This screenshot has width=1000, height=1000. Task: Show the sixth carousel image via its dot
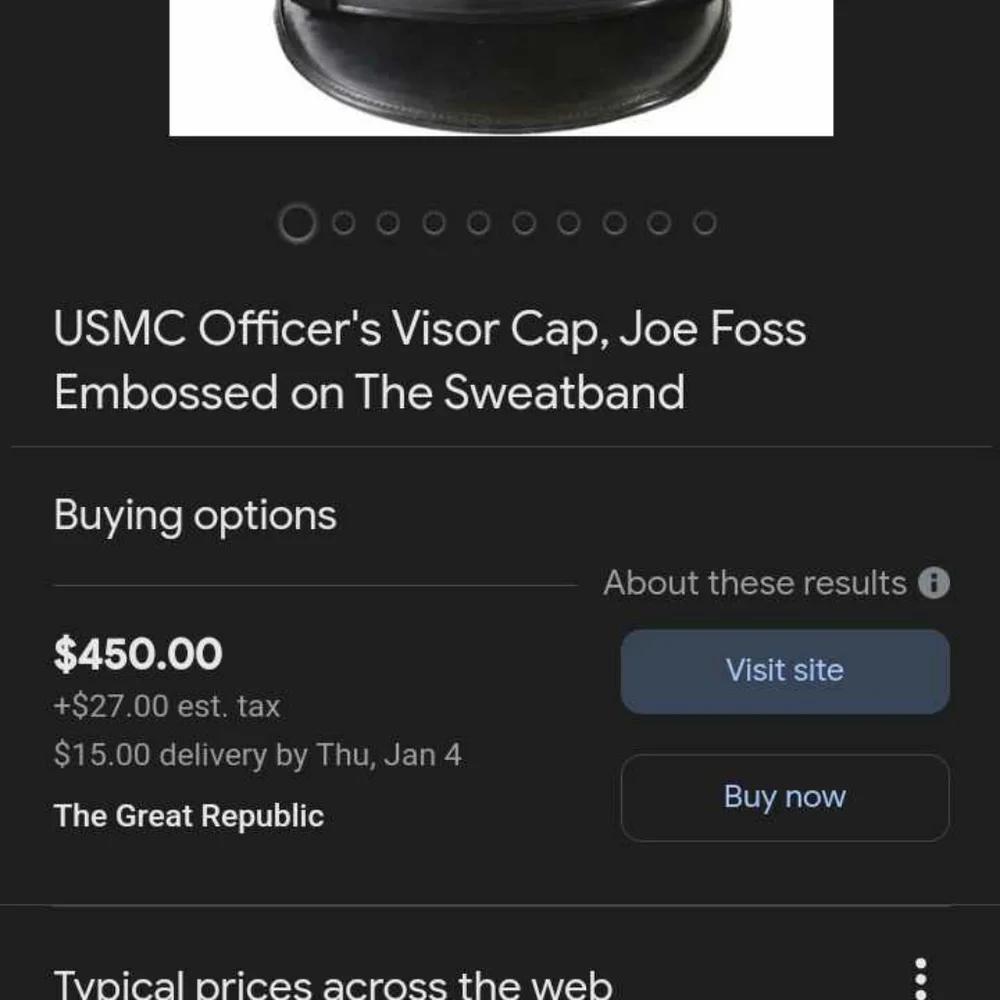coord(524,223)
